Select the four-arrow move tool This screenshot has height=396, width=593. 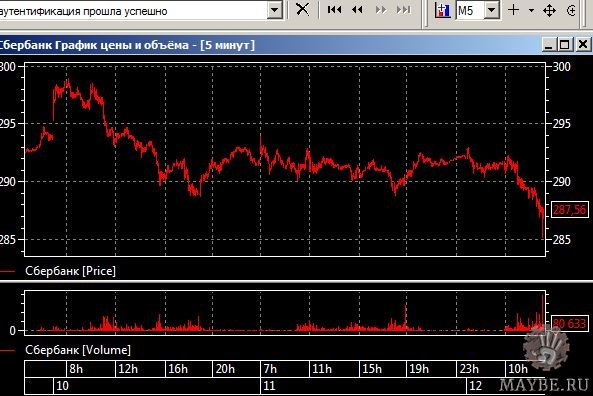click(x=549, y=10)
